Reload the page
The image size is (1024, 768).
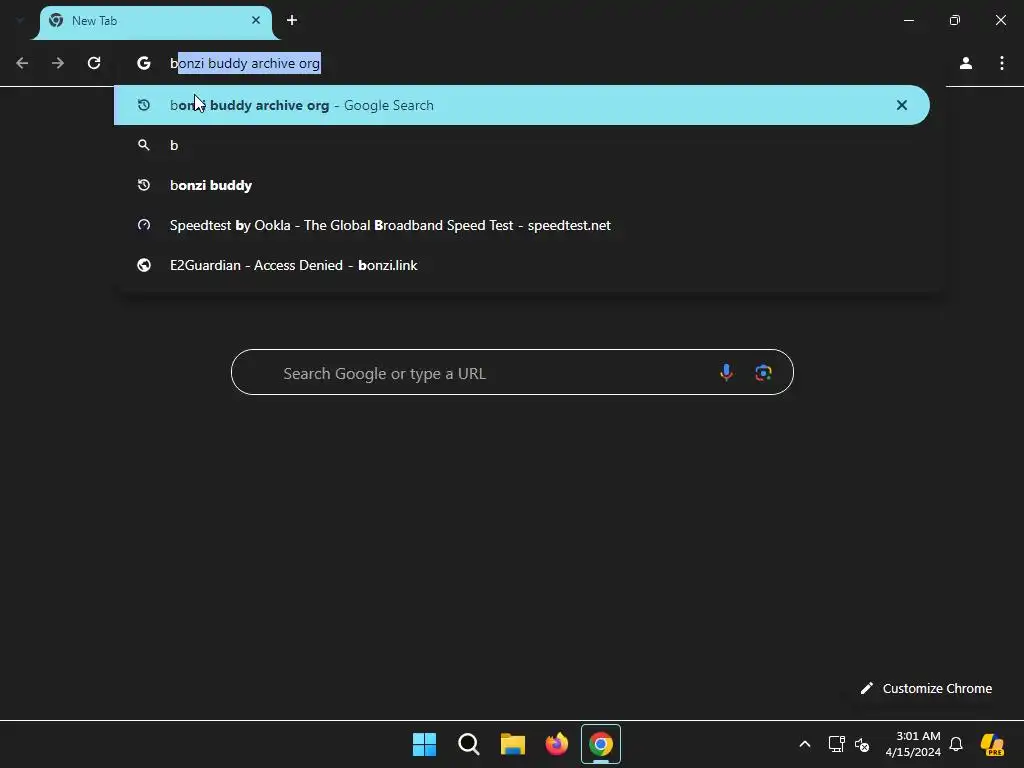coord(94,63)
